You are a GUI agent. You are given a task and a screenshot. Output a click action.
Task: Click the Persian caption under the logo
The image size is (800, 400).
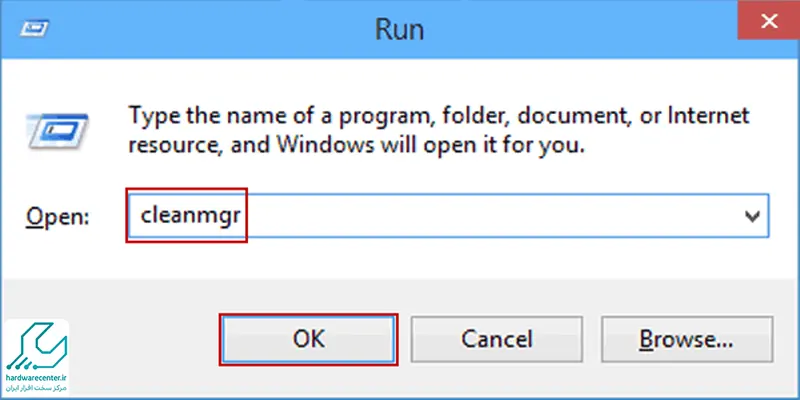[x=37, y=389]
